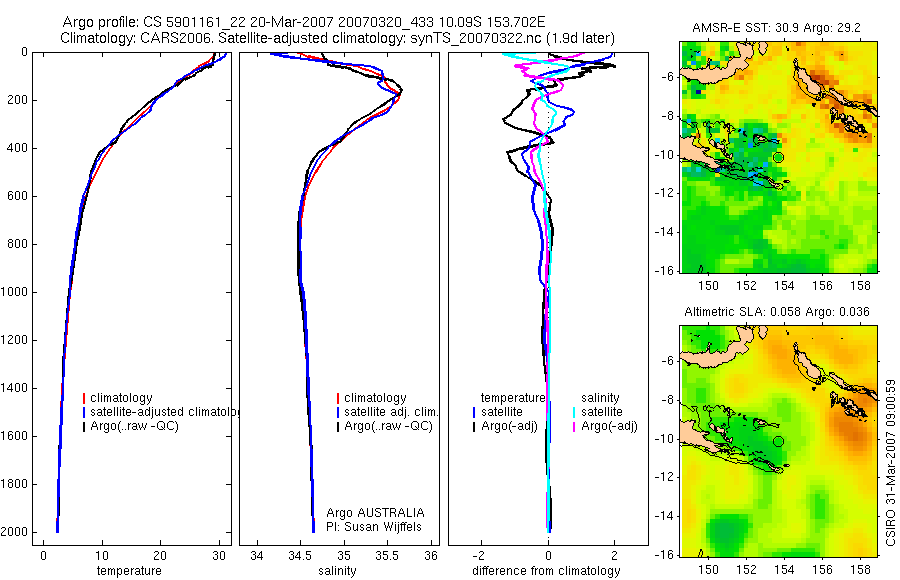Click cyan salinity satellite legend swatch
900x580 pixels.
pyautogui.click(x=574, y=412)
